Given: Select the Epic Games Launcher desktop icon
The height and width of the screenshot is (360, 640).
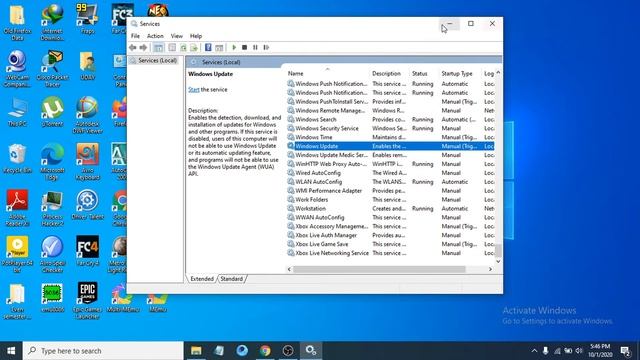Looking at the screenshot, I should (87, 301).
